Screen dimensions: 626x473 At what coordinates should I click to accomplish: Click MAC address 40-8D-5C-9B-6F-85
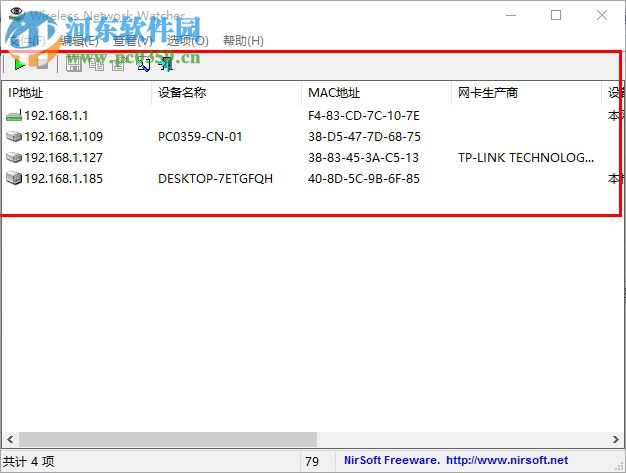pos(364,178)
